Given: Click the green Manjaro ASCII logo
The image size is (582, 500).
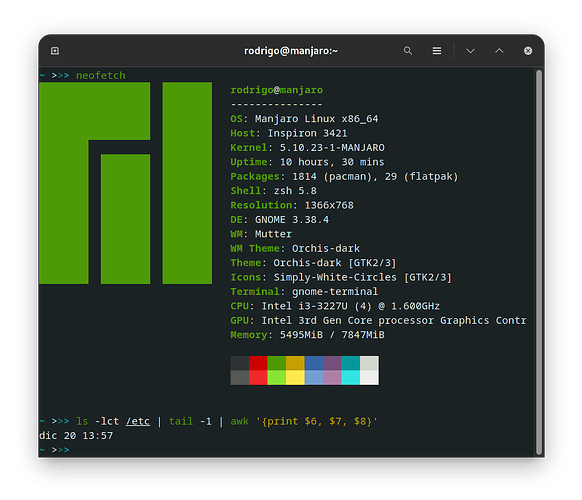Looking at the screenshot, I should (125, 183).
